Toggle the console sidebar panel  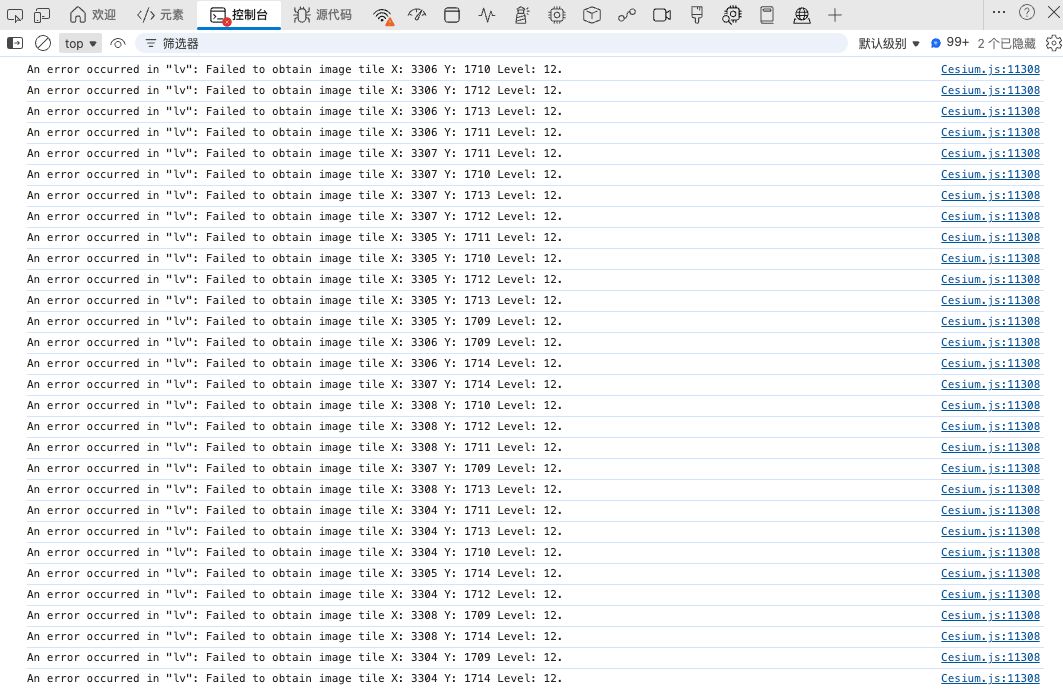[15, 43]
